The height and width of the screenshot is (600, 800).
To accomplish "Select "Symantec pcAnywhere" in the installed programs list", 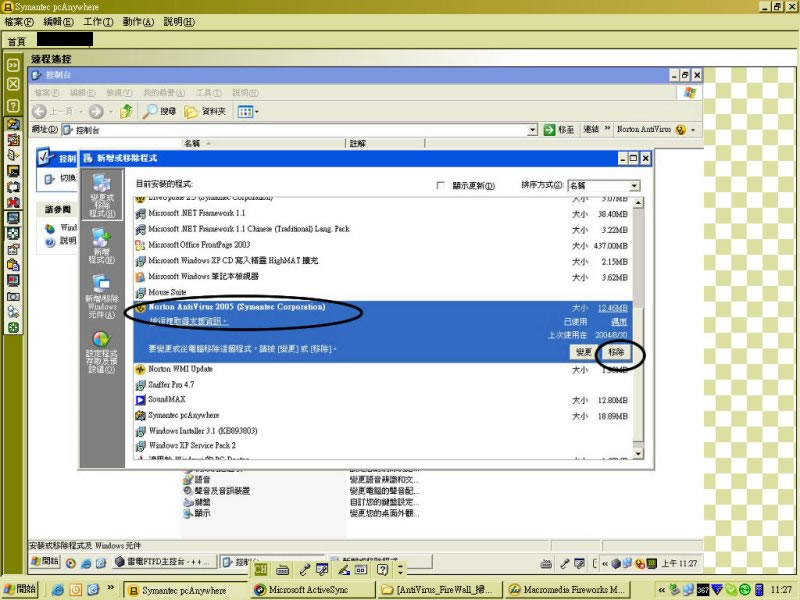I will point(382,415).
